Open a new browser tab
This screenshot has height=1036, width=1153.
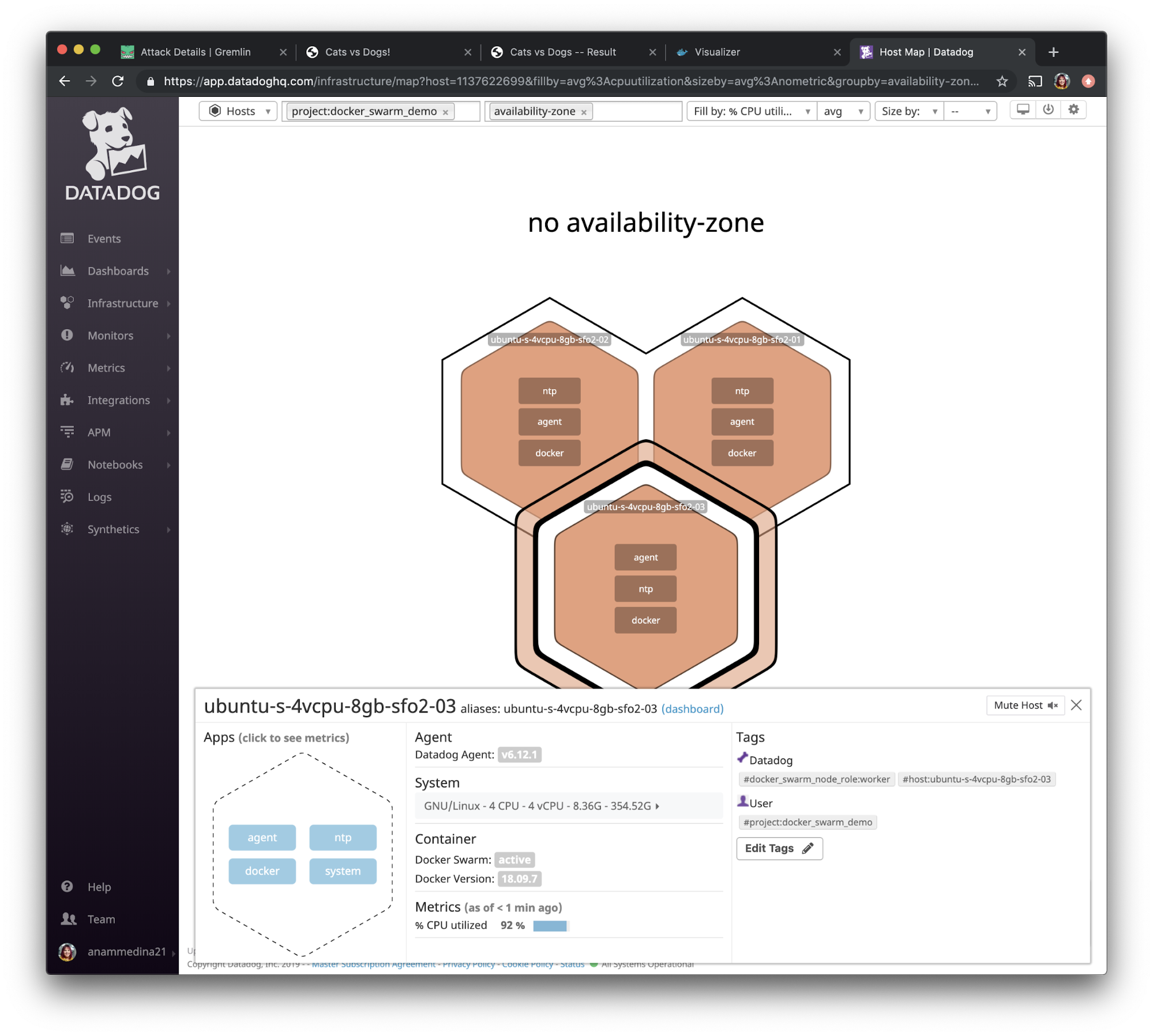coord(1053,52)
